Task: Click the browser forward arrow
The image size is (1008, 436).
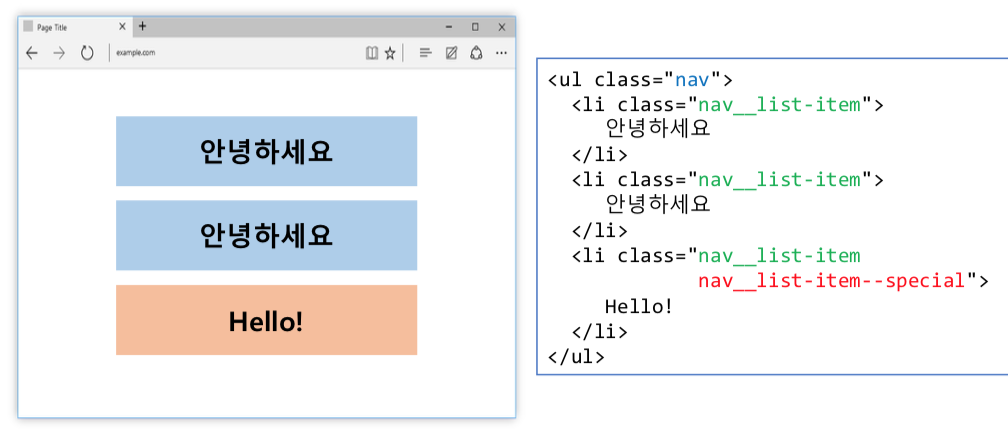Action: coord(59,53)
